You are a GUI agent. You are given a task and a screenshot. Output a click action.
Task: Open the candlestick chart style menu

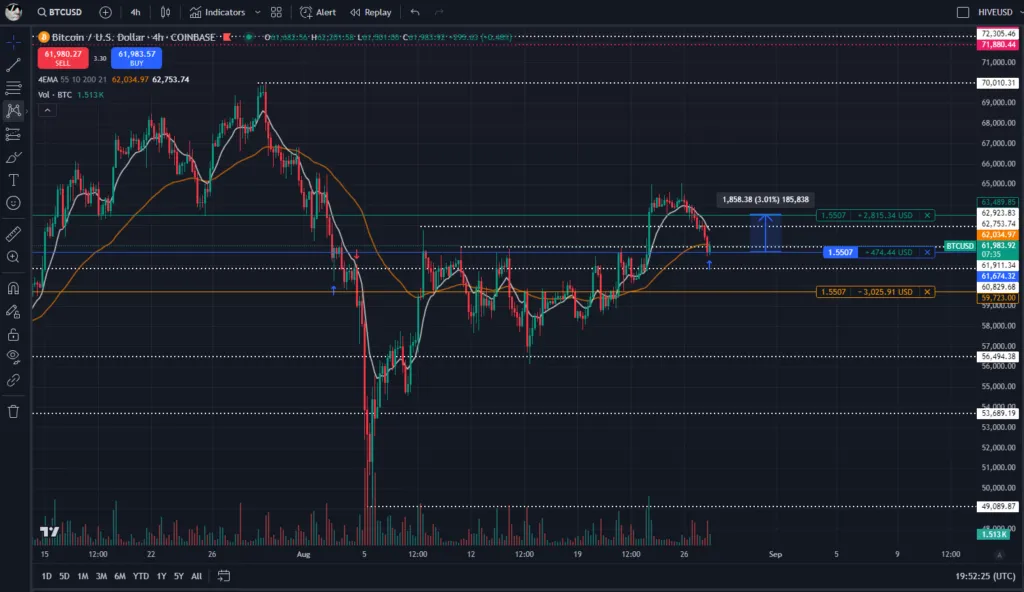coord(166,12)
